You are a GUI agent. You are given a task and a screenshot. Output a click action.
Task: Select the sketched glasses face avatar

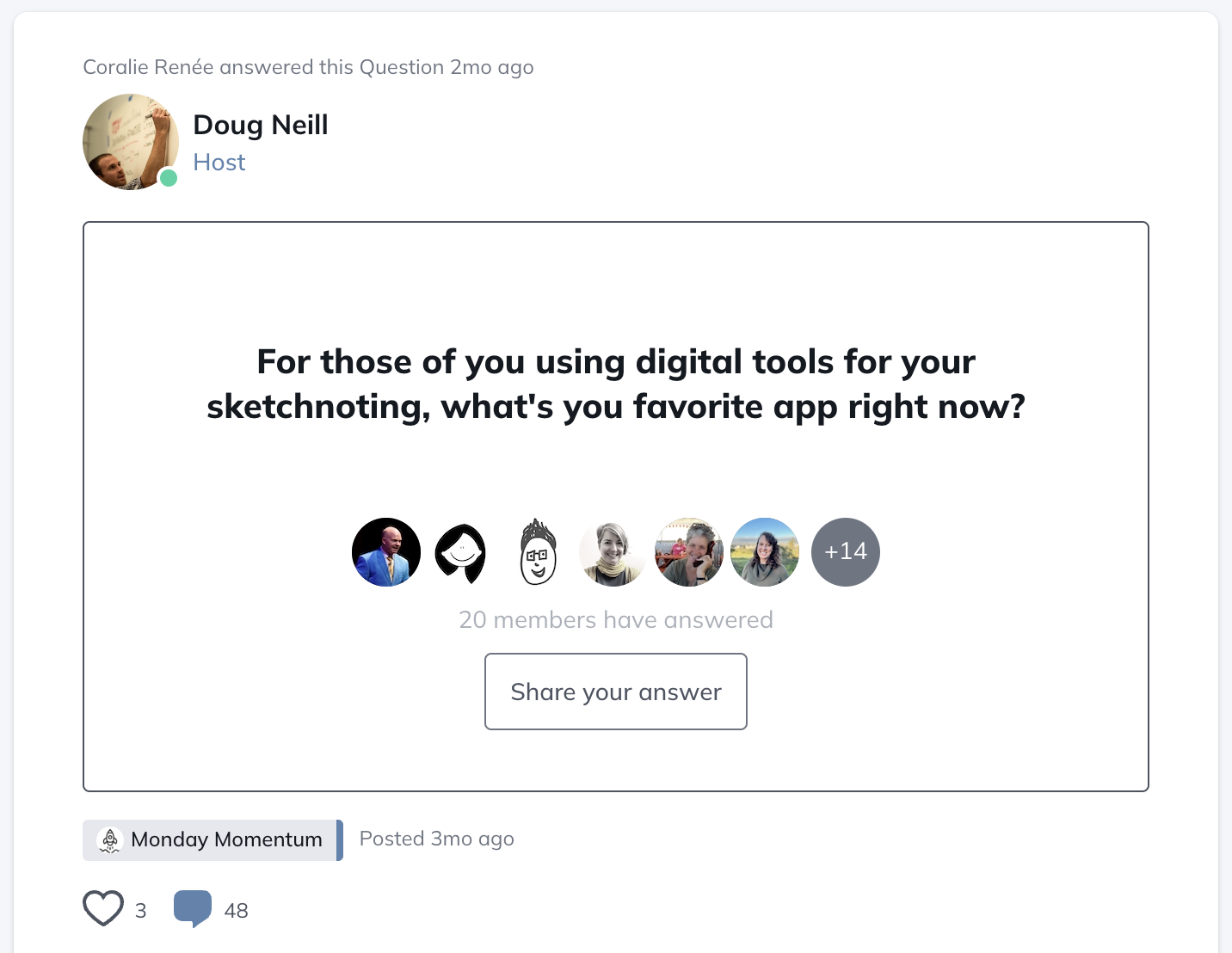538,552
